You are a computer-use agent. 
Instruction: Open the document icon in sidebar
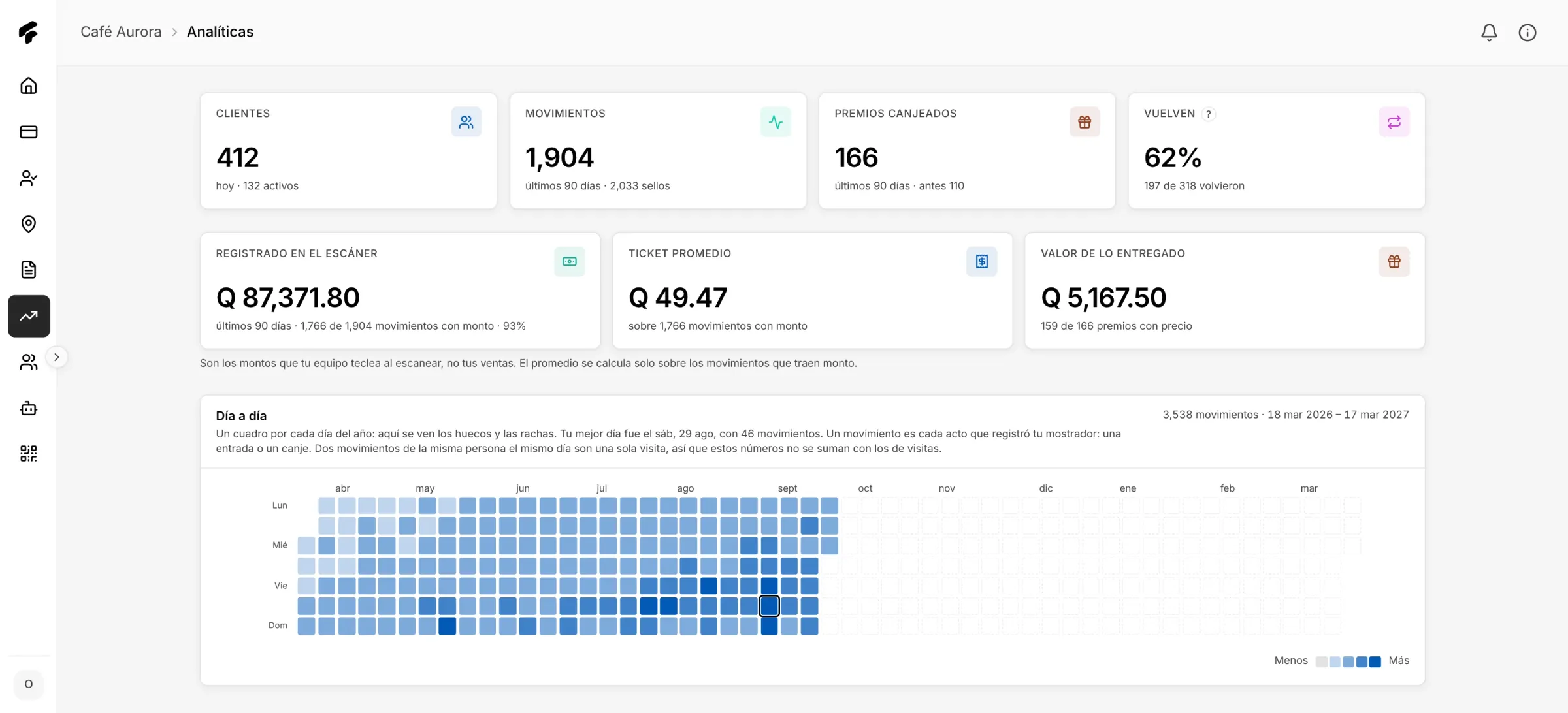click(29, 270)
